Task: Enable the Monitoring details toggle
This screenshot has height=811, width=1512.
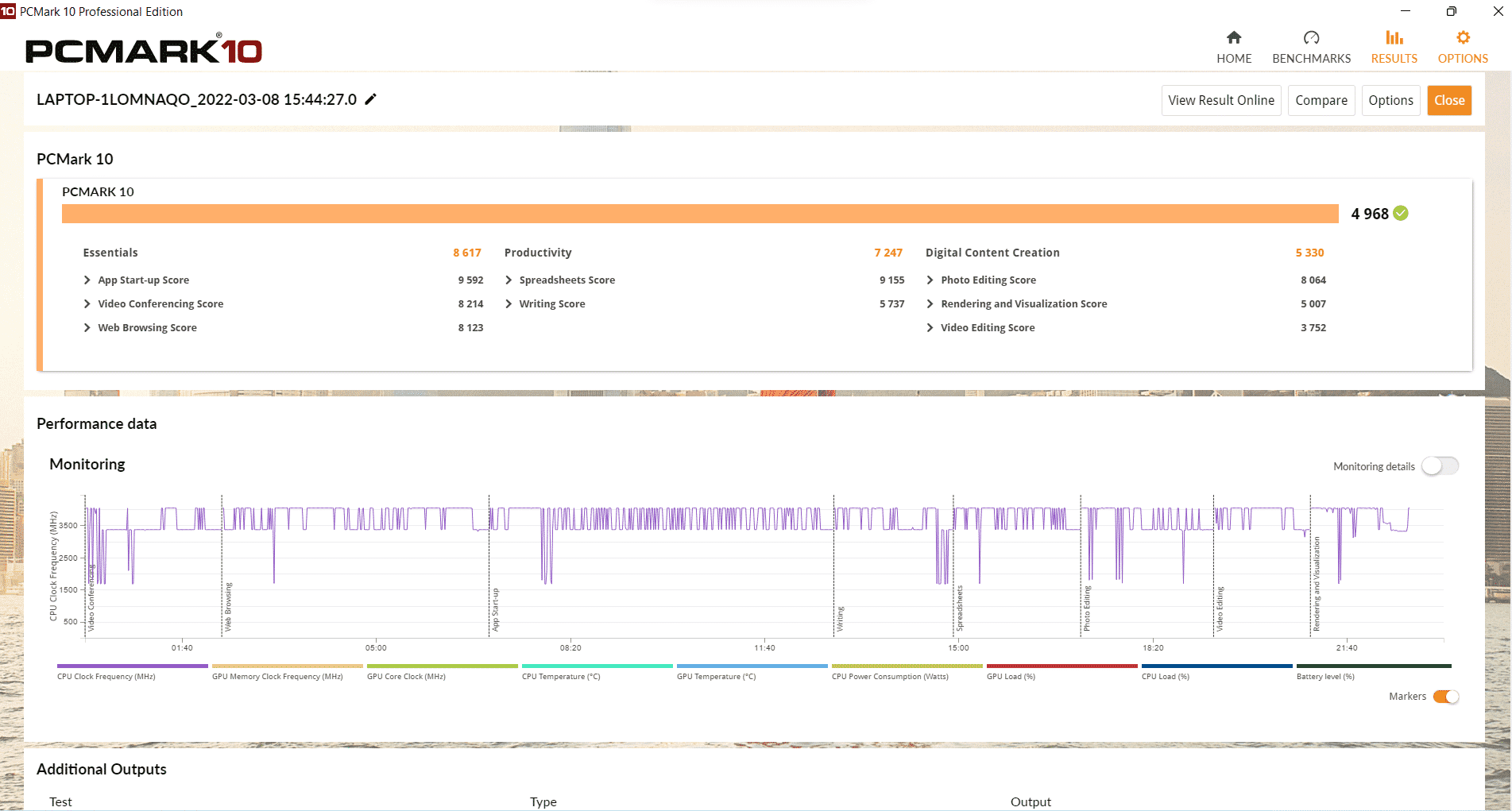Action: [x=1440, y=466]
